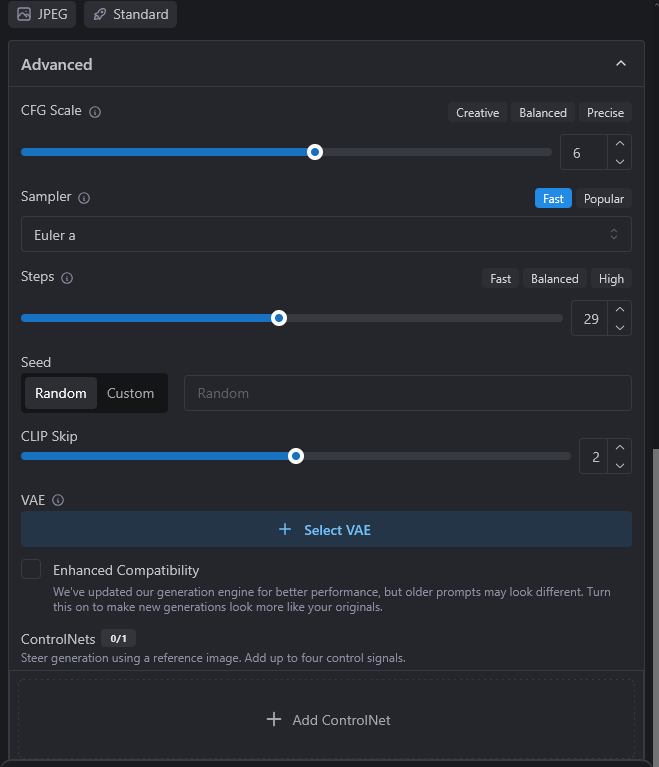Click the Standard priority button
The height and width of the screenshot is (767, 659).
click(x=130, y=14)
